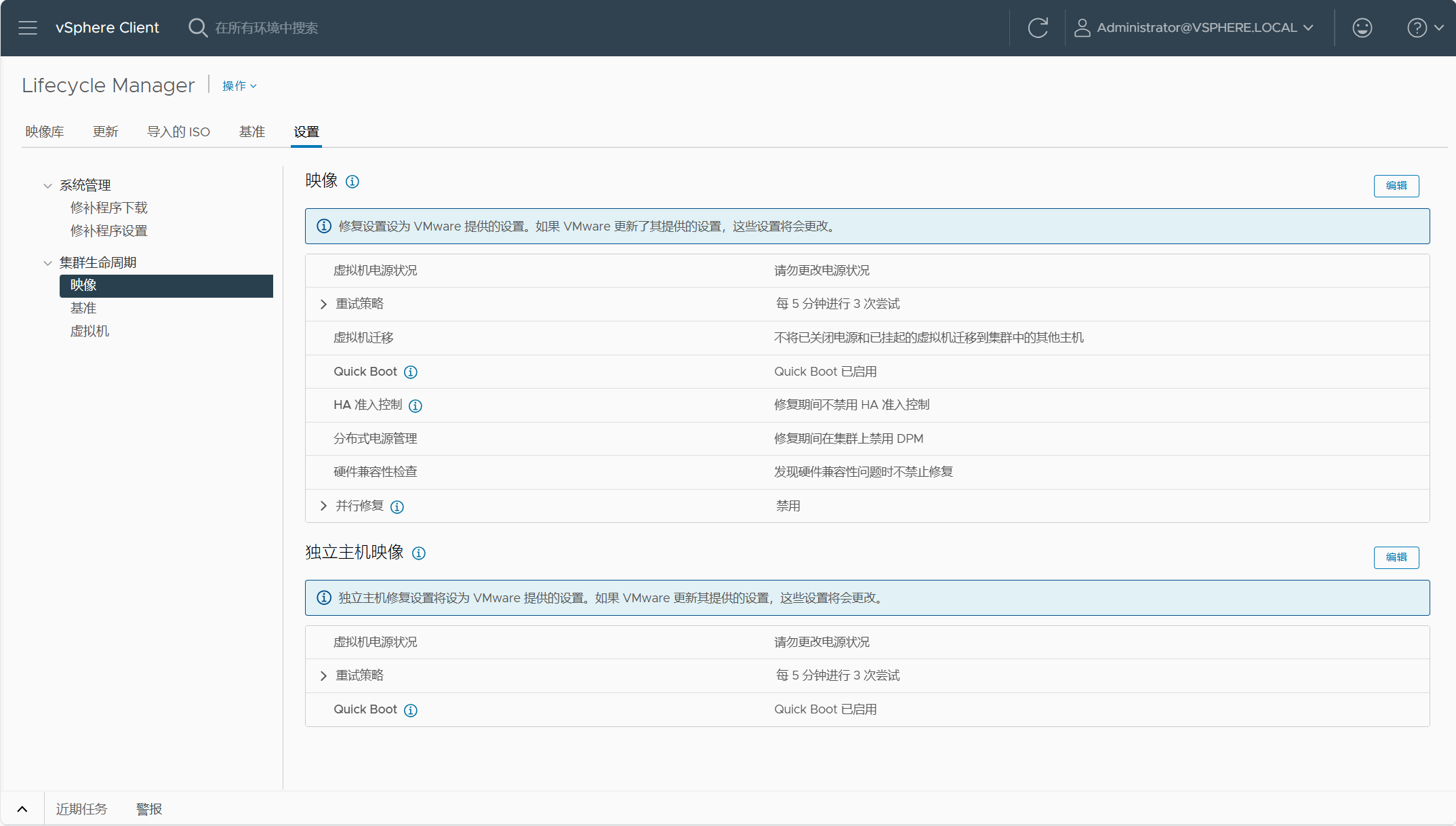Screen dimensions: 1456x826
Task: Click info icon beside 并行修复
Action: point(397,507)
